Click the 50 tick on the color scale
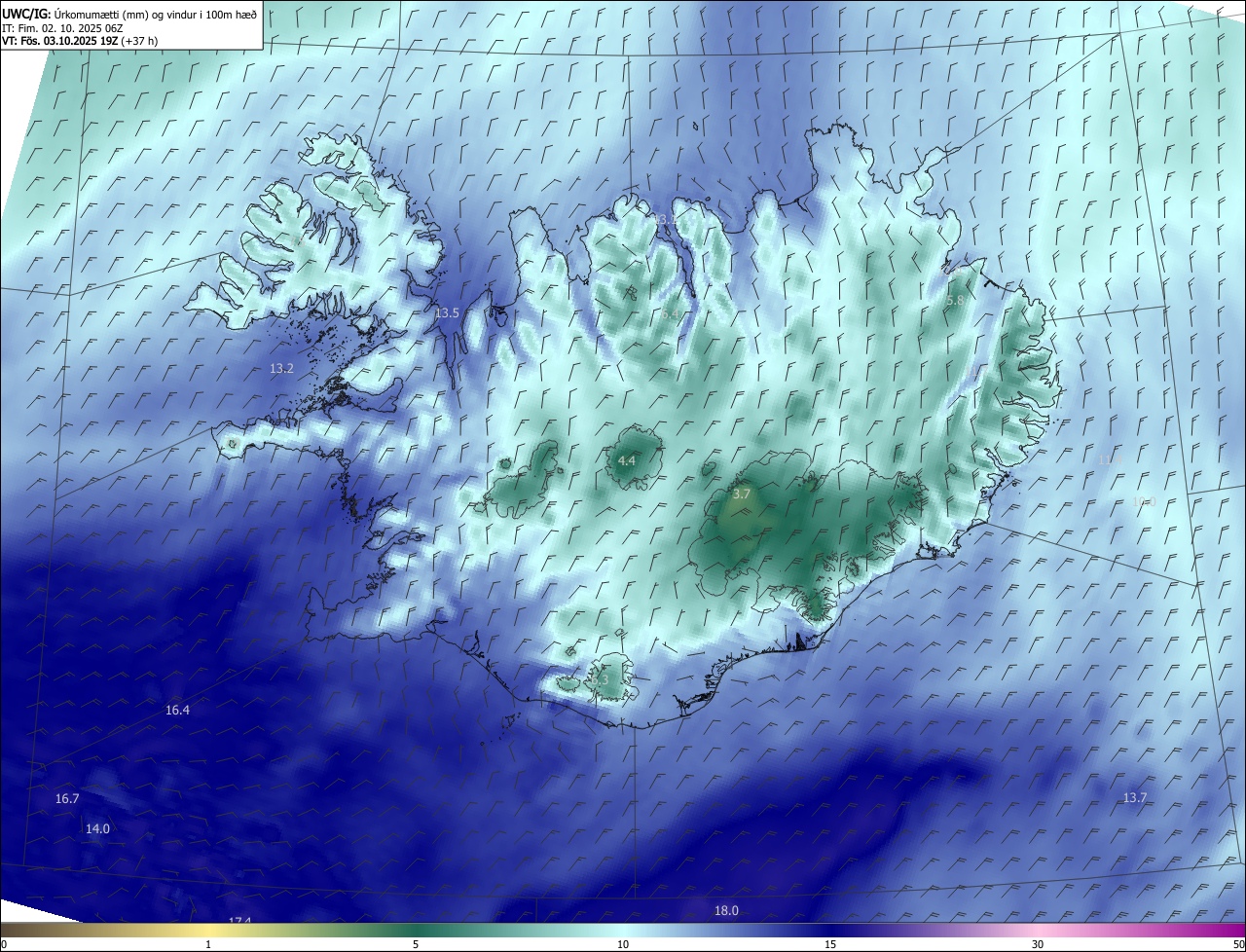The width and height of the screenshot is (1246, 952). point(1238,944)
